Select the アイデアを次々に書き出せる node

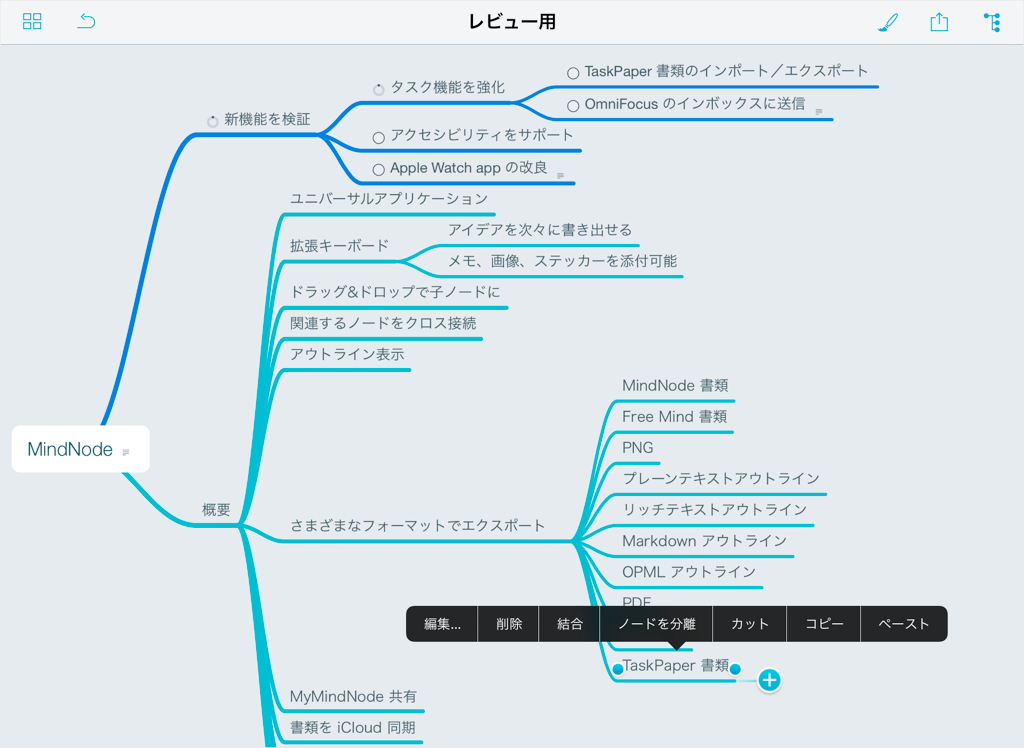539,230
